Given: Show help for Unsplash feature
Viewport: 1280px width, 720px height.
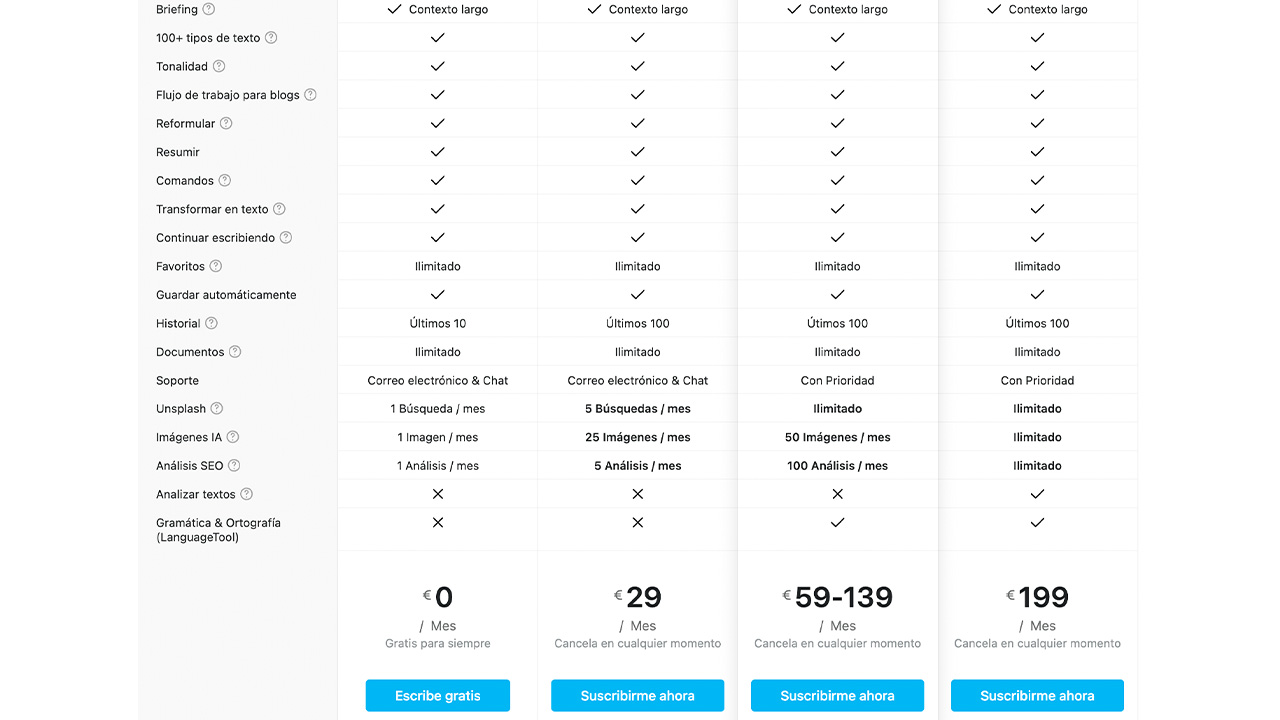Looking at the screenshot, I should tap(217, 408).
